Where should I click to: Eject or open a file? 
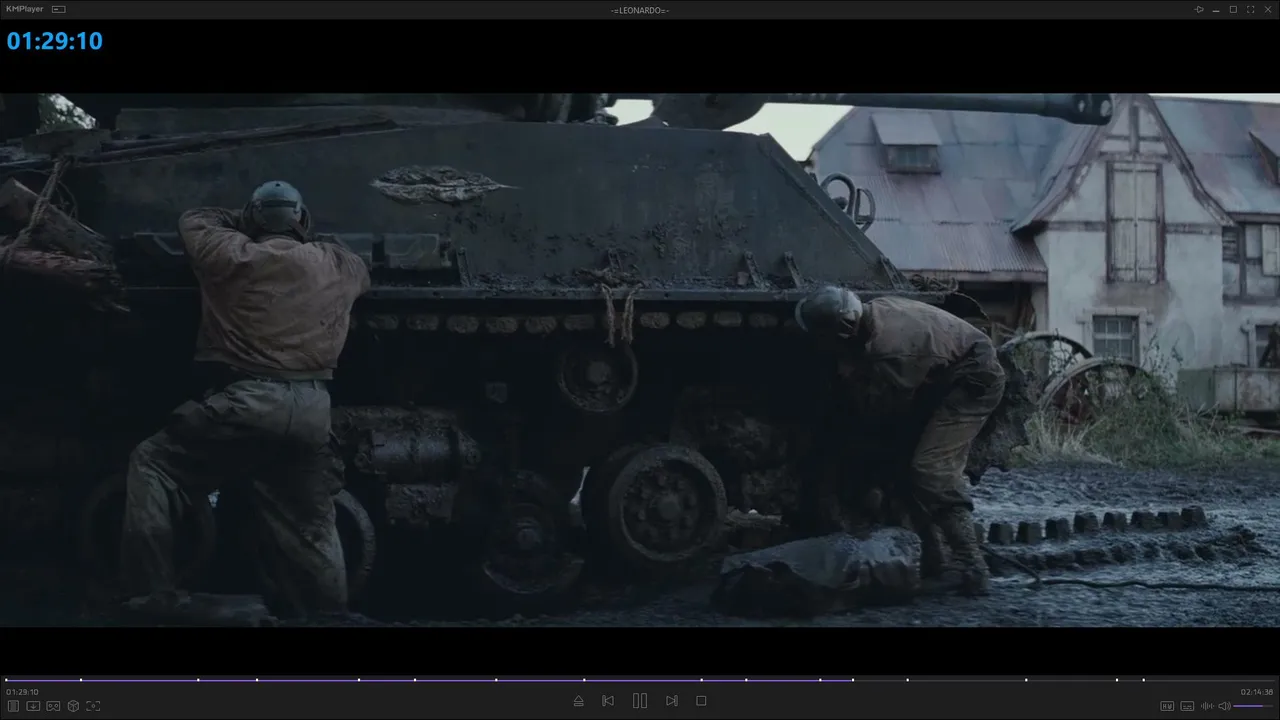[579, 701]
